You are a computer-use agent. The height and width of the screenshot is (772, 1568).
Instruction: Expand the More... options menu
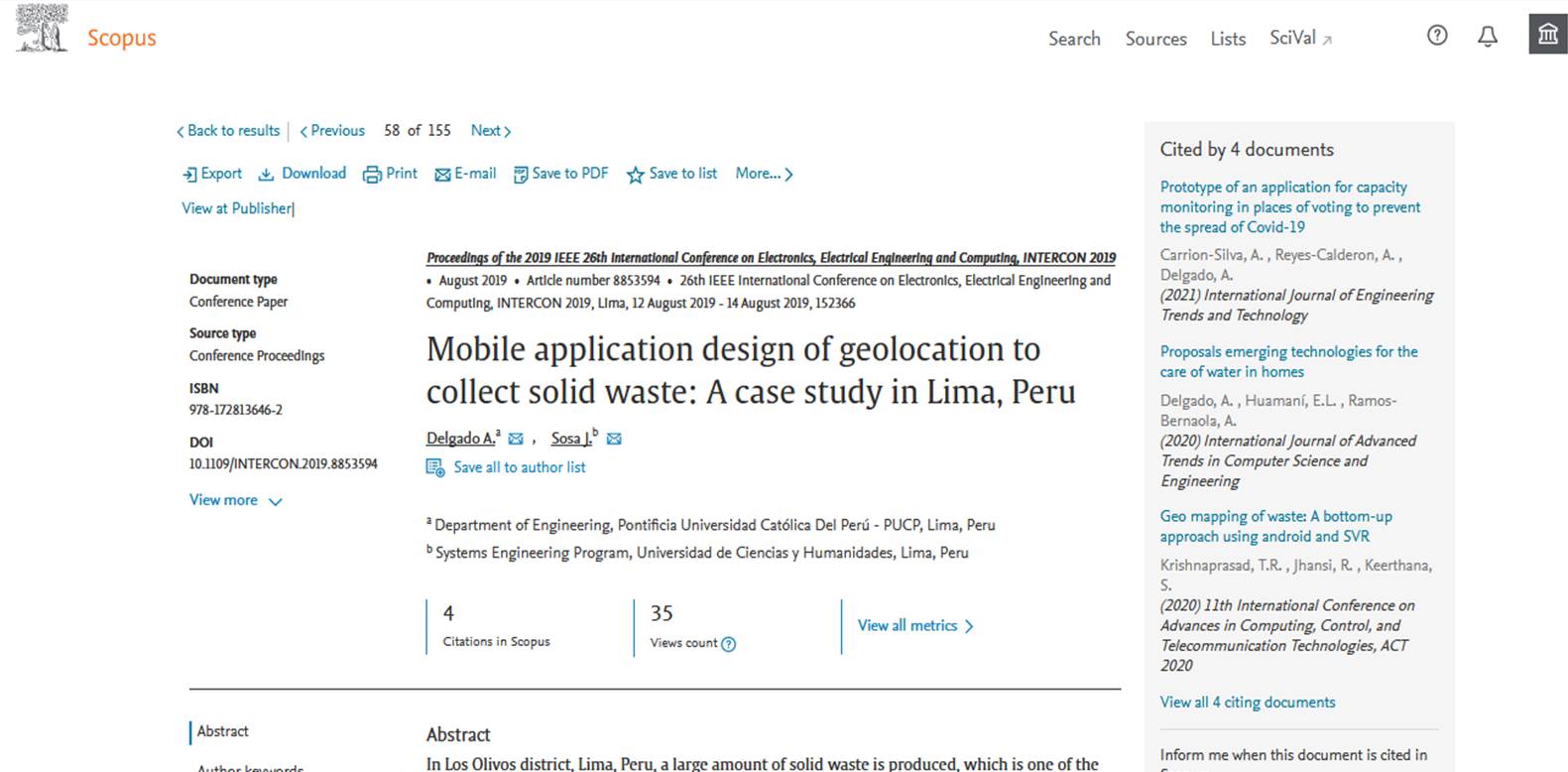tap(764, 174)
